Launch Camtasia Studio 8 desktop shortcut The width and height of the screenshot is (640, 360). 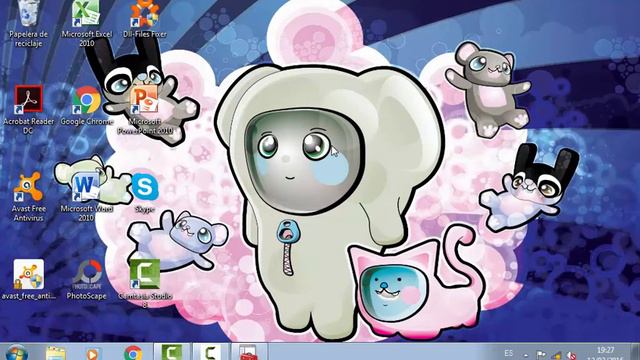tap(145, 283)
